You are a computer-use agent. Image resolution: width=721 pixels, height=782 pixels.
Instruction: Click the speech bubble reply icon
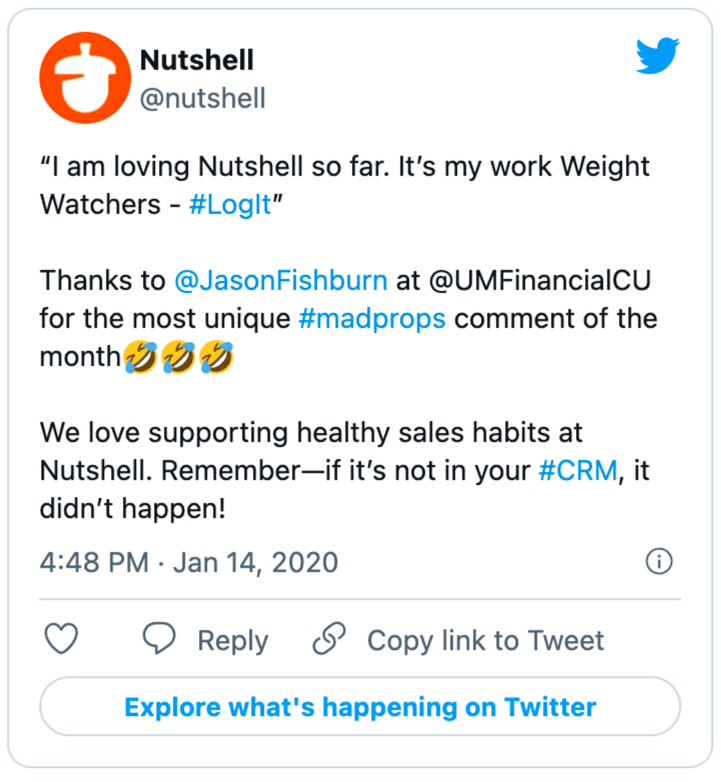[x=159, y=638]
